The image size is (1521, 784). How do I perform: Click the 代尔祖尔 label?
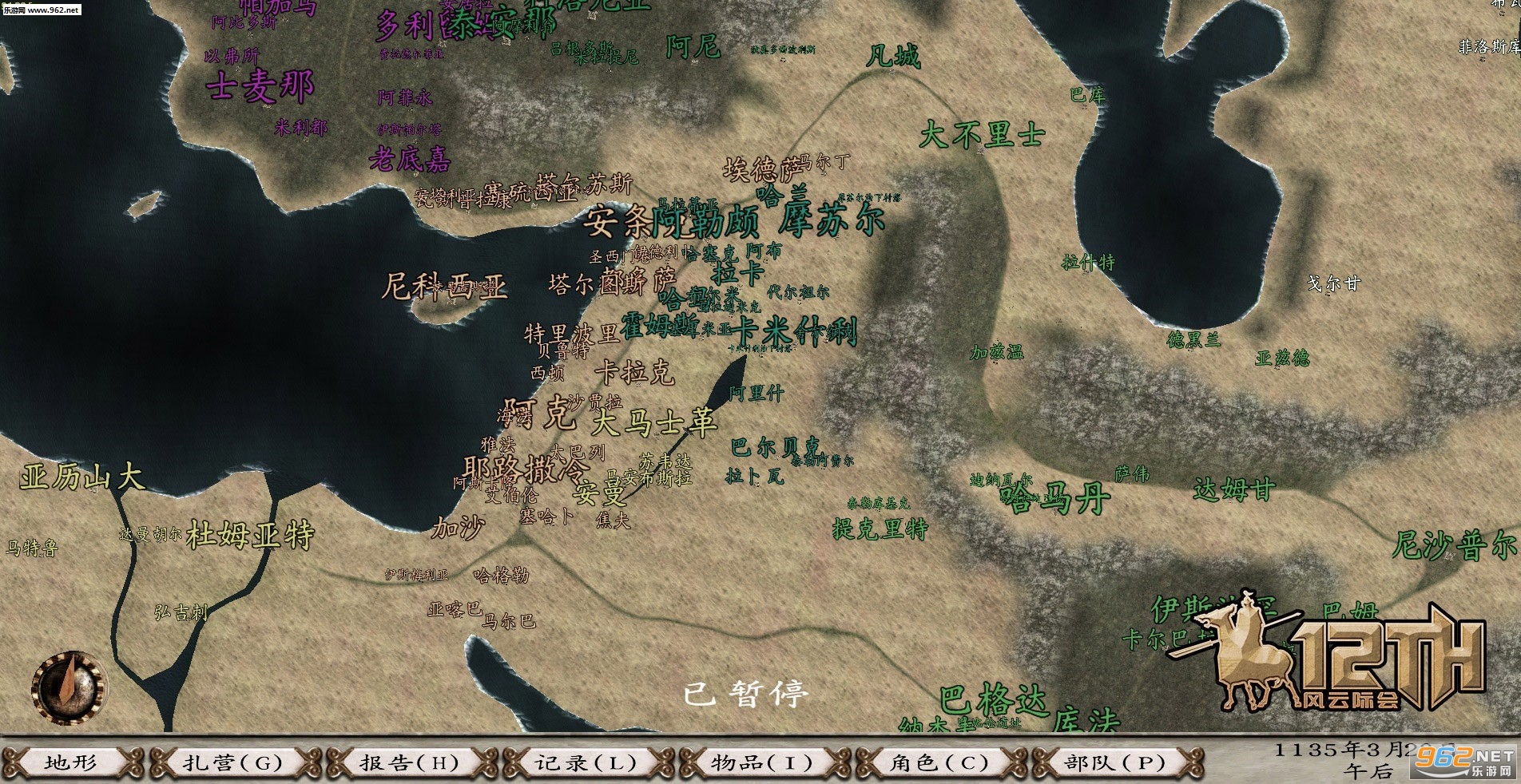click(x=798, y=292)
